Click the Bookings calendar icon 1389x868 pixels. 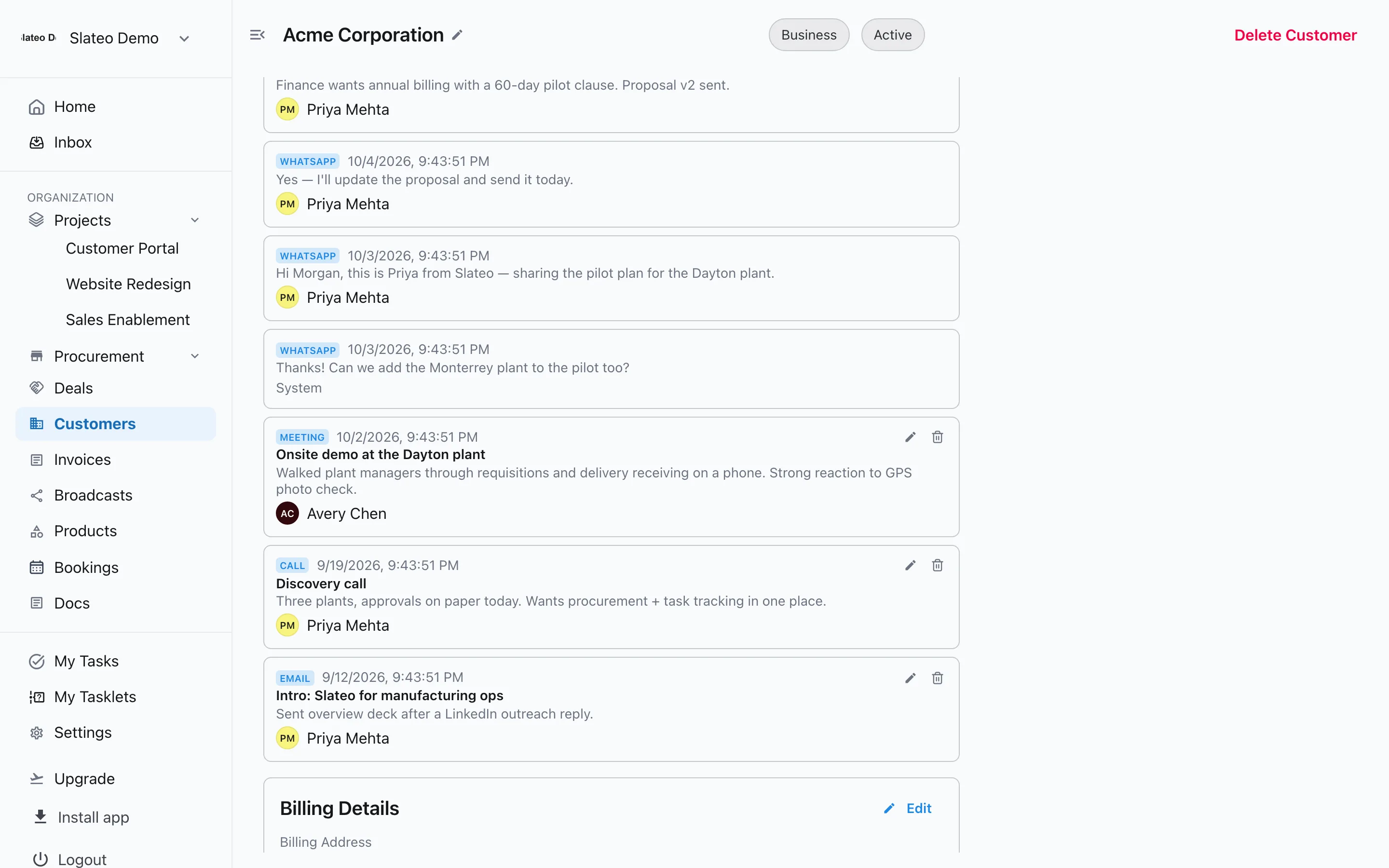(x=37, y=567)
